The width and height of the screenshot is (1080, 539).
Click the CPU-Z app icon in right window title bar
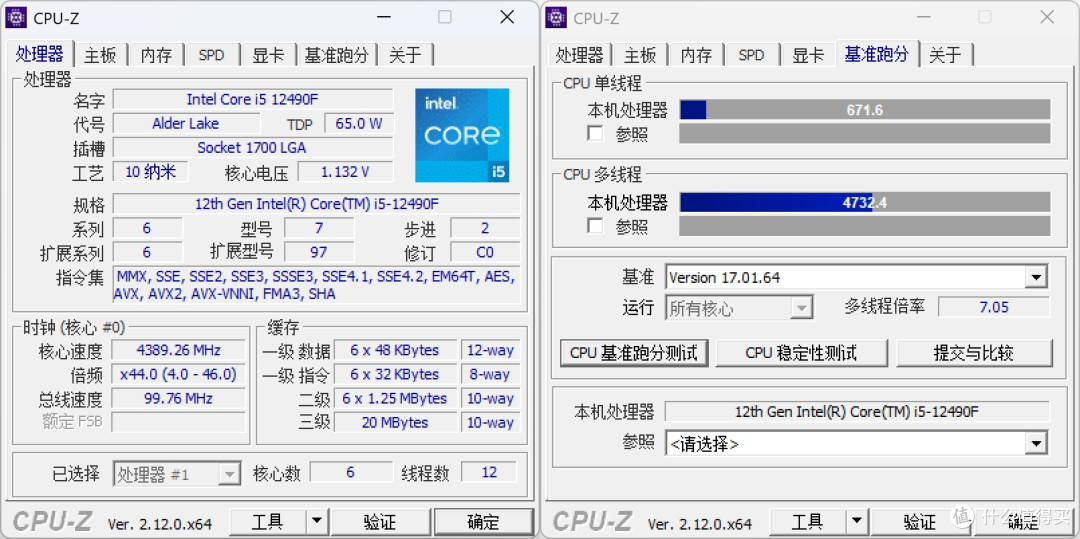point(558,17)
